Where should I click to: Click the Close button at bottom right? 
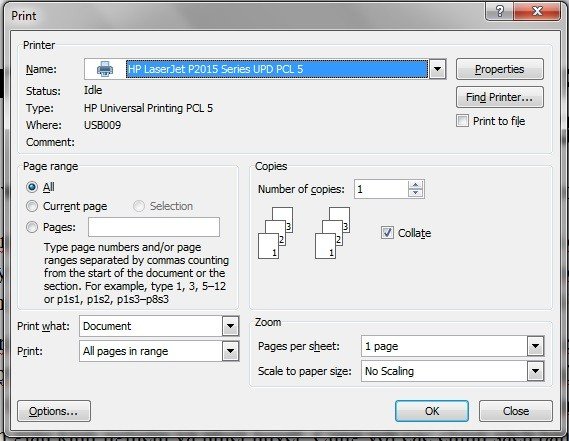[516, 411]
